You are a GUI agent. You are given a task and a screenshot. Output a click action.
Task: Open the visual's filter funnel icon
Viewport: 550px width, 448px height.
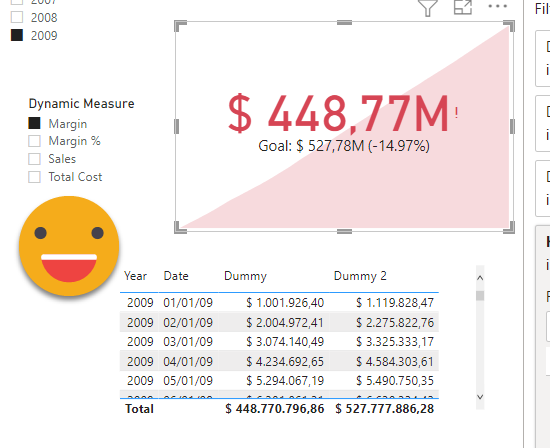[428, 7]
